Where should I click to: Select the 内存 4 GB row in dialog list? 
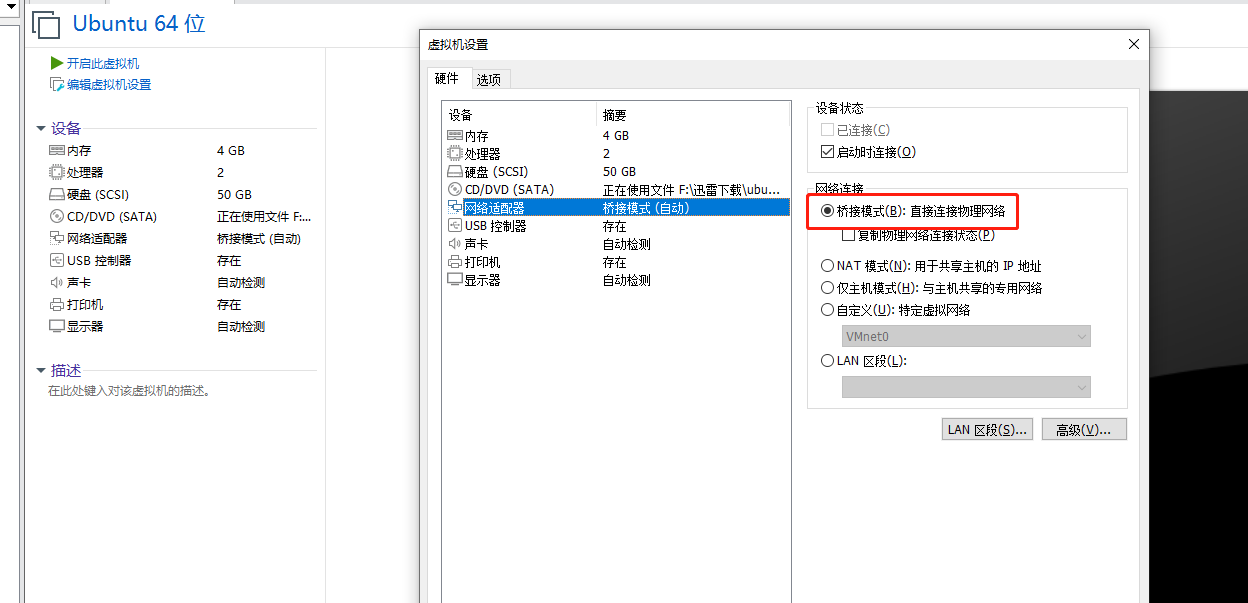(617, 135)
